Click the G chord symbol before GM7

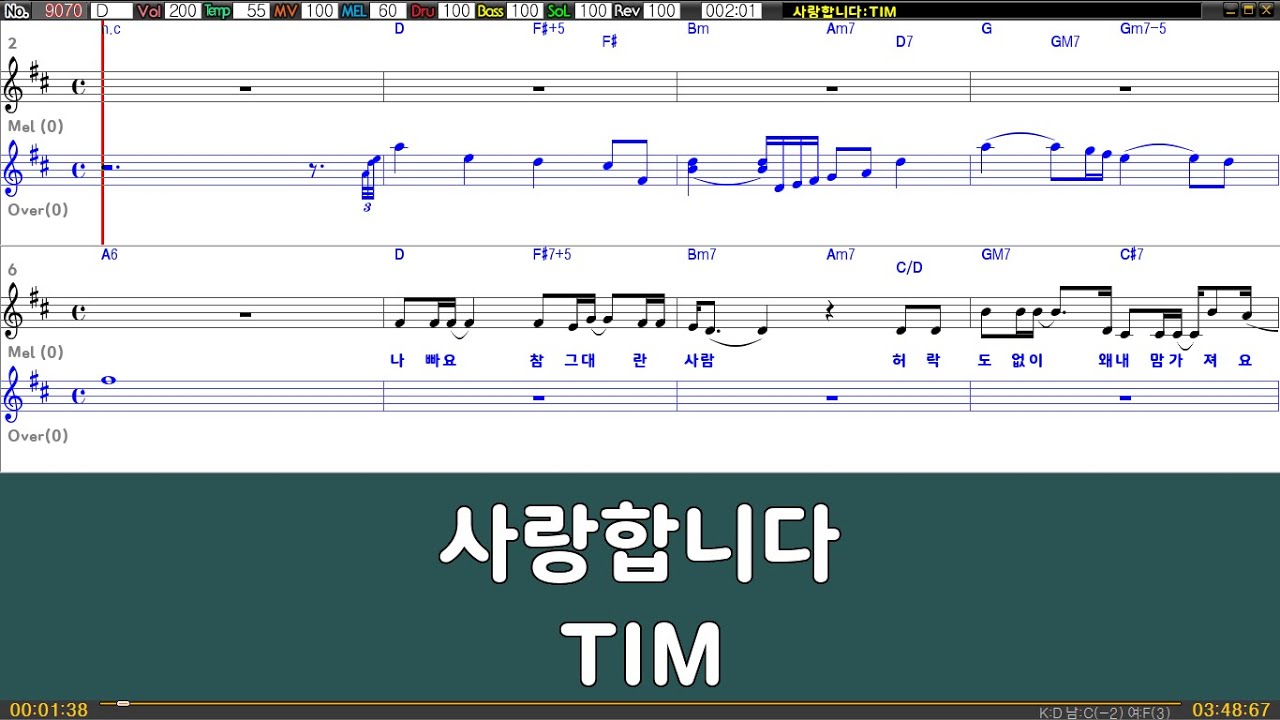tap(986, 28)
